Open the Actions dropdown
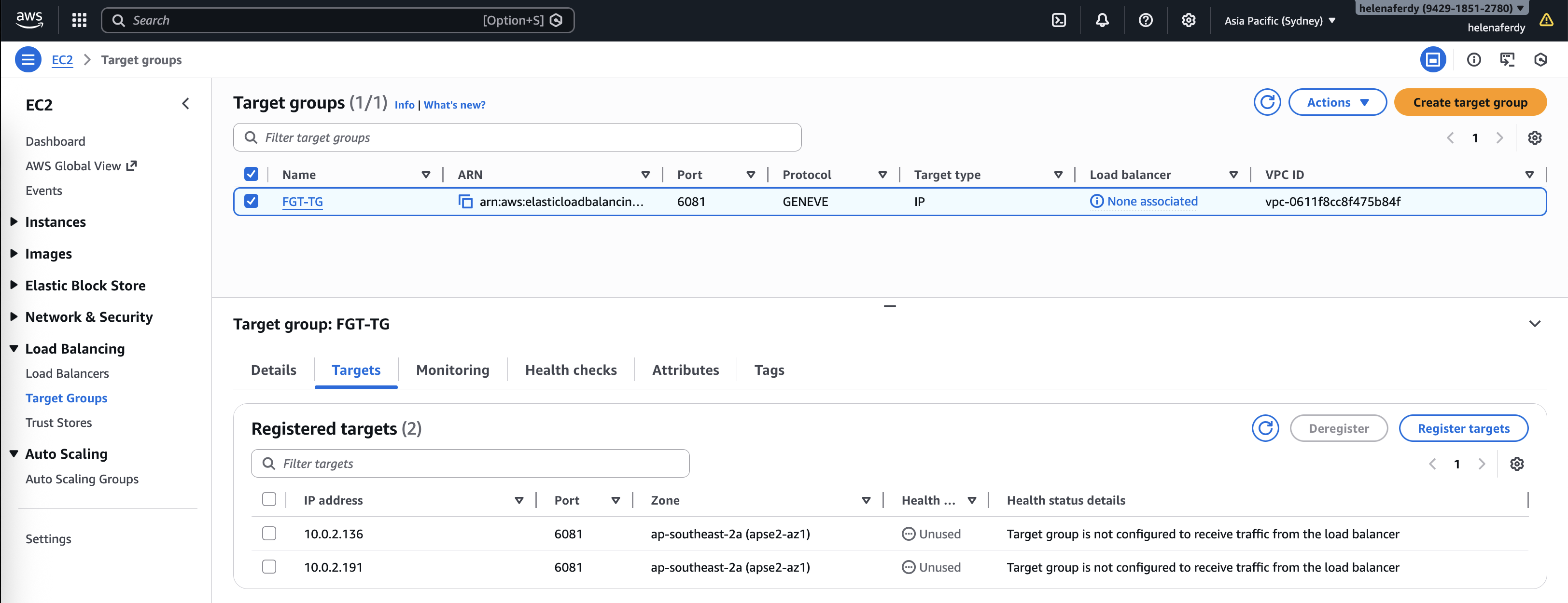This screenshot has height=603, width=1568. pyautogui.click(x=1337, y=102)
